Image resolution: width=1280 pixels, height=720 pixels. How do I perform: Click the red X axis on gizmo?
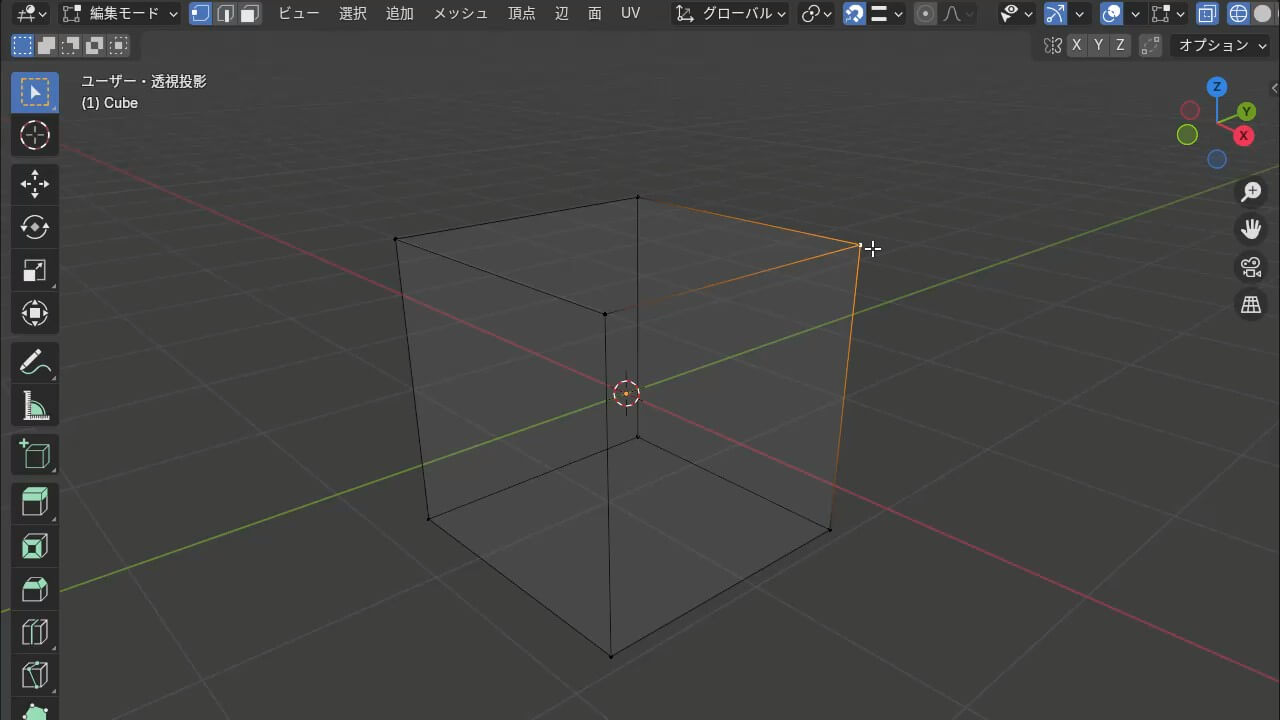tap(1244, 135)
